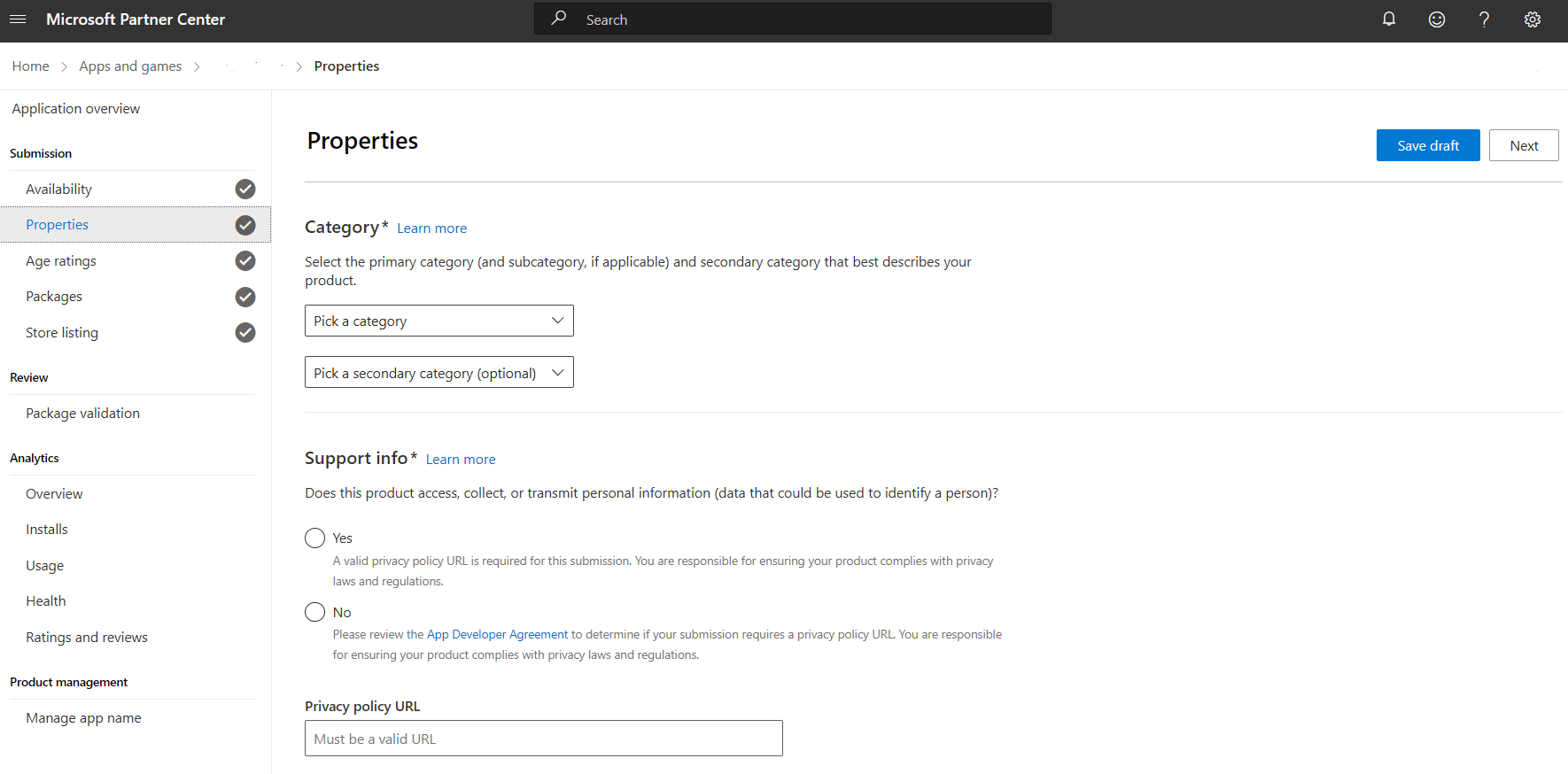Screen dimensions: 1568x774
Task: Open Learn more link beside Category
Action: coord(431,228)
